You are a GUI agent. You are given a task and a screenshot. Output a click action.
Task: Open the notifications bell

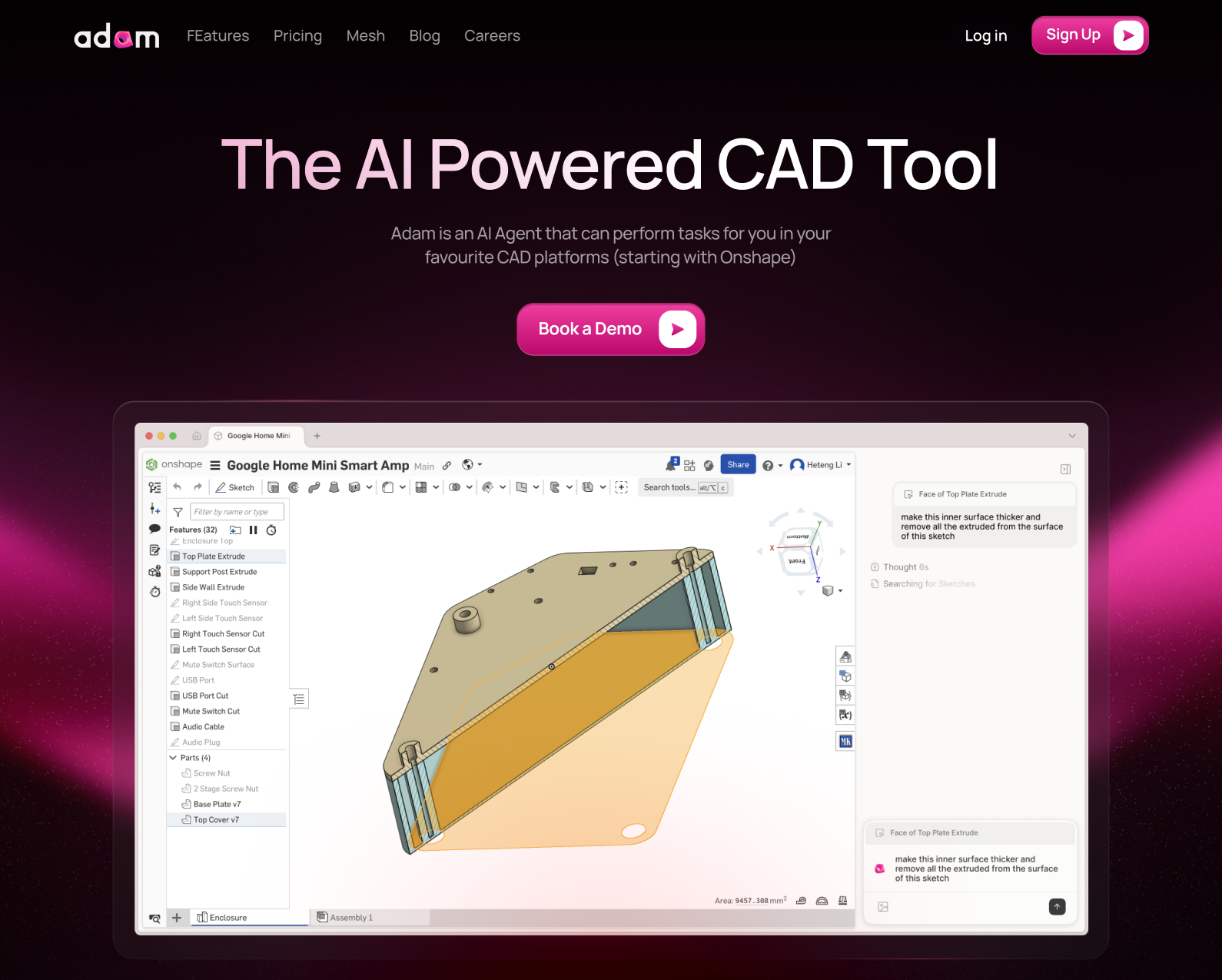click(672, 464)
